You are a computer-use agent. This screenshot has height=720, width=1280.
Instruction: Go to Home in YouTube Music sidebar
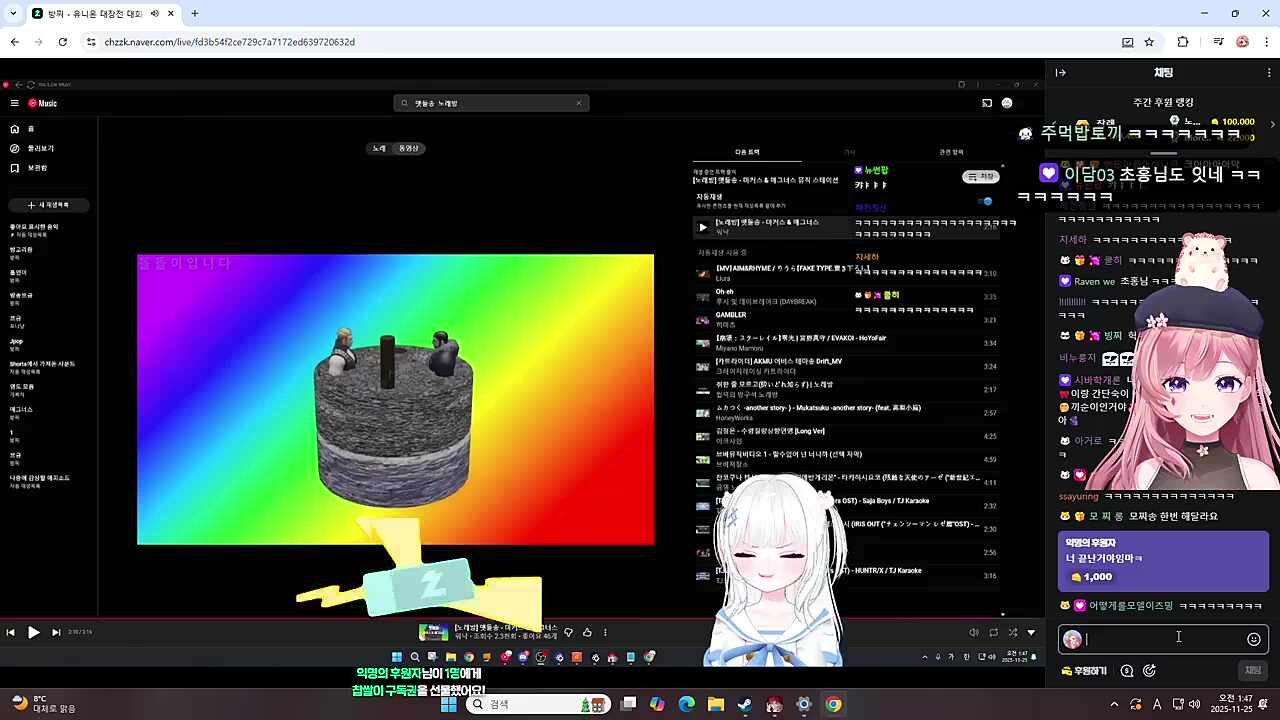[22, 129]
